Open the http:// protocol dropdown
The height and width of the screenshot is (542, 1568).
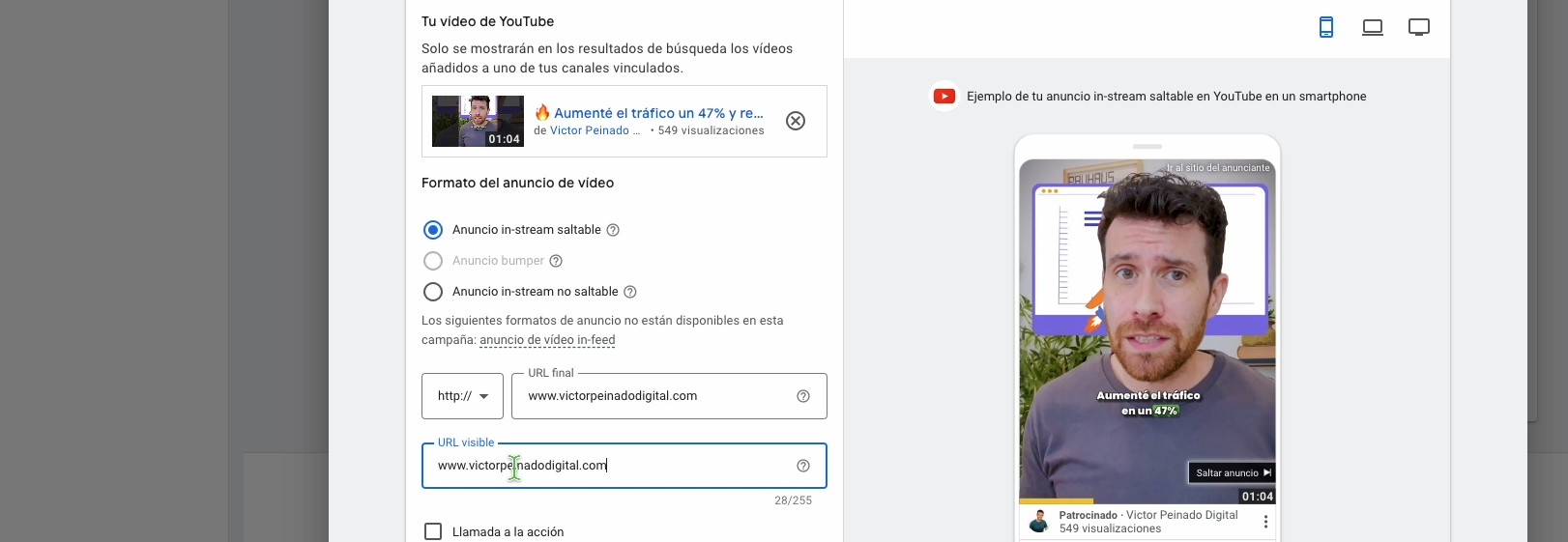(462, 396)
